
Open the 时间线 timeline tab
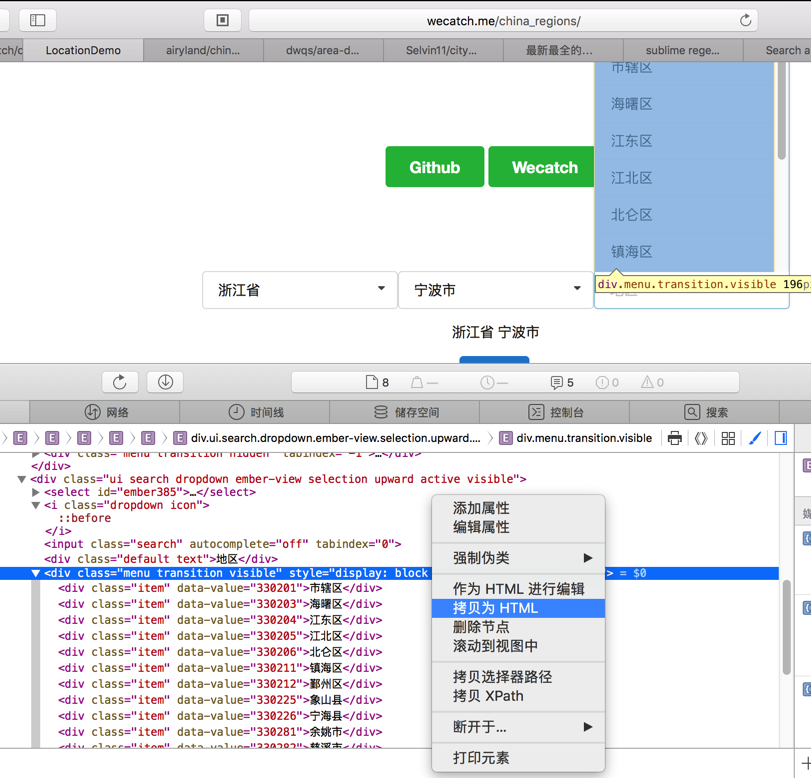click(254, 412)
